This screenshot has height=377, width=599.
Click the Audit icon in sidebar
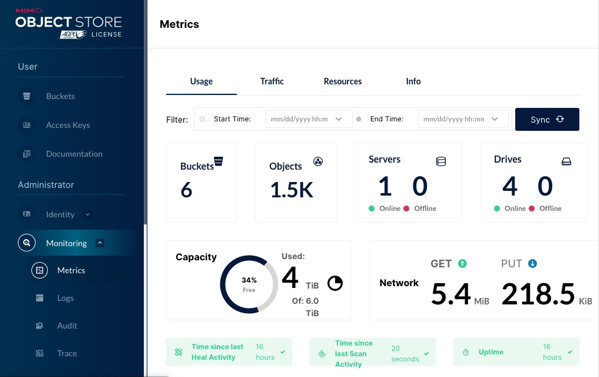coord(39,325)
